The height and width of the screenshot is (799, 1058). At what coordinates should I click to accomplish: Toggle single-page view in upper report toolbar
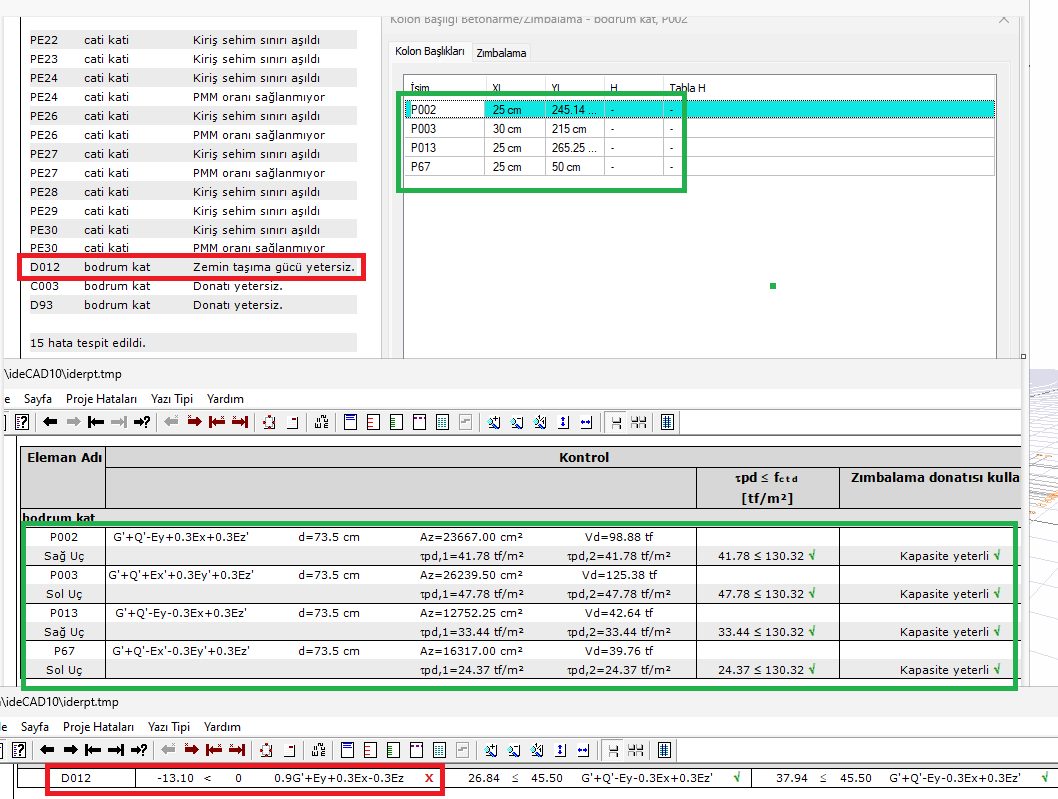coord(616,422)
